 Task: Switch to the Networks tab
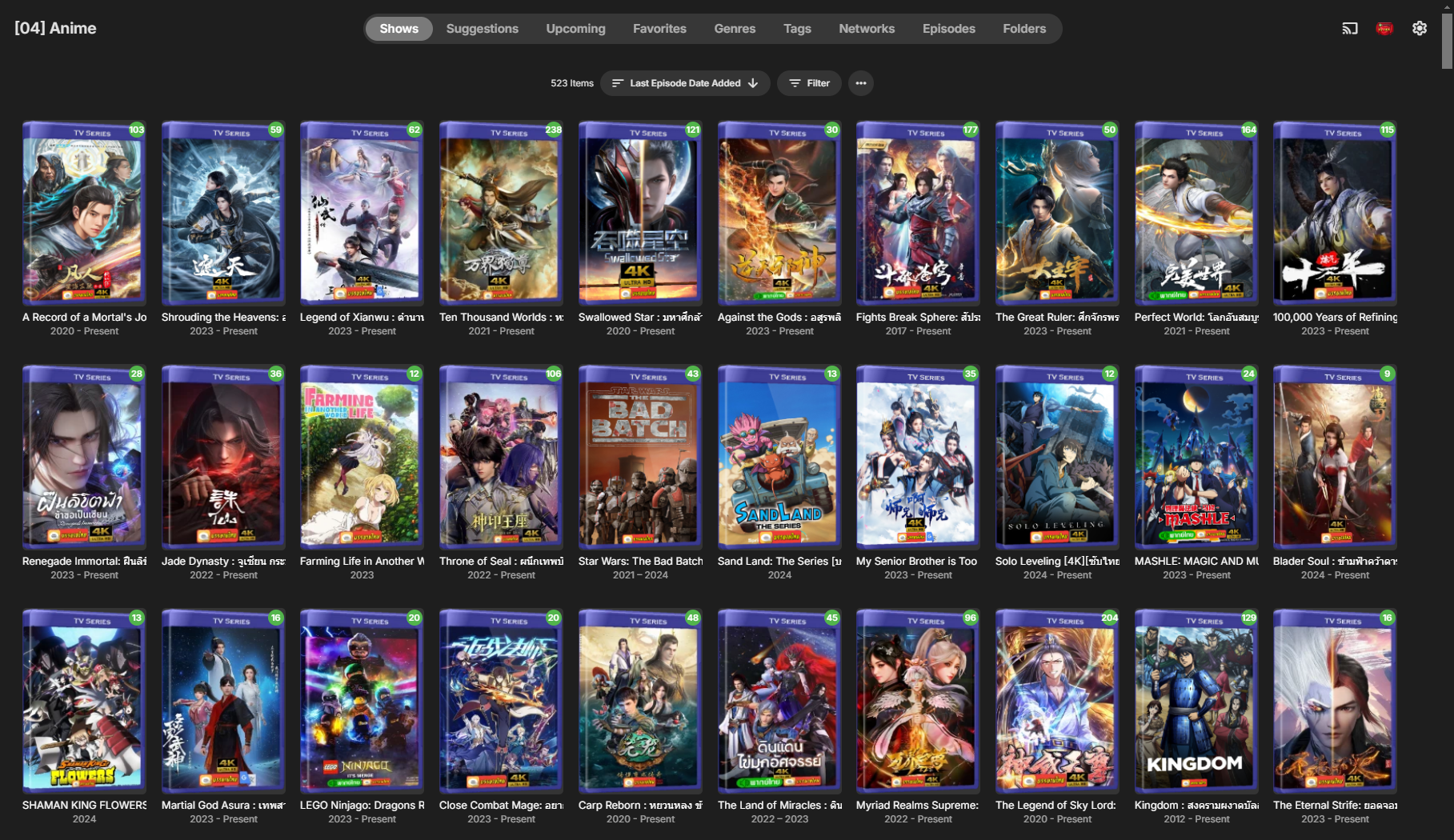[x=867, y=29]
